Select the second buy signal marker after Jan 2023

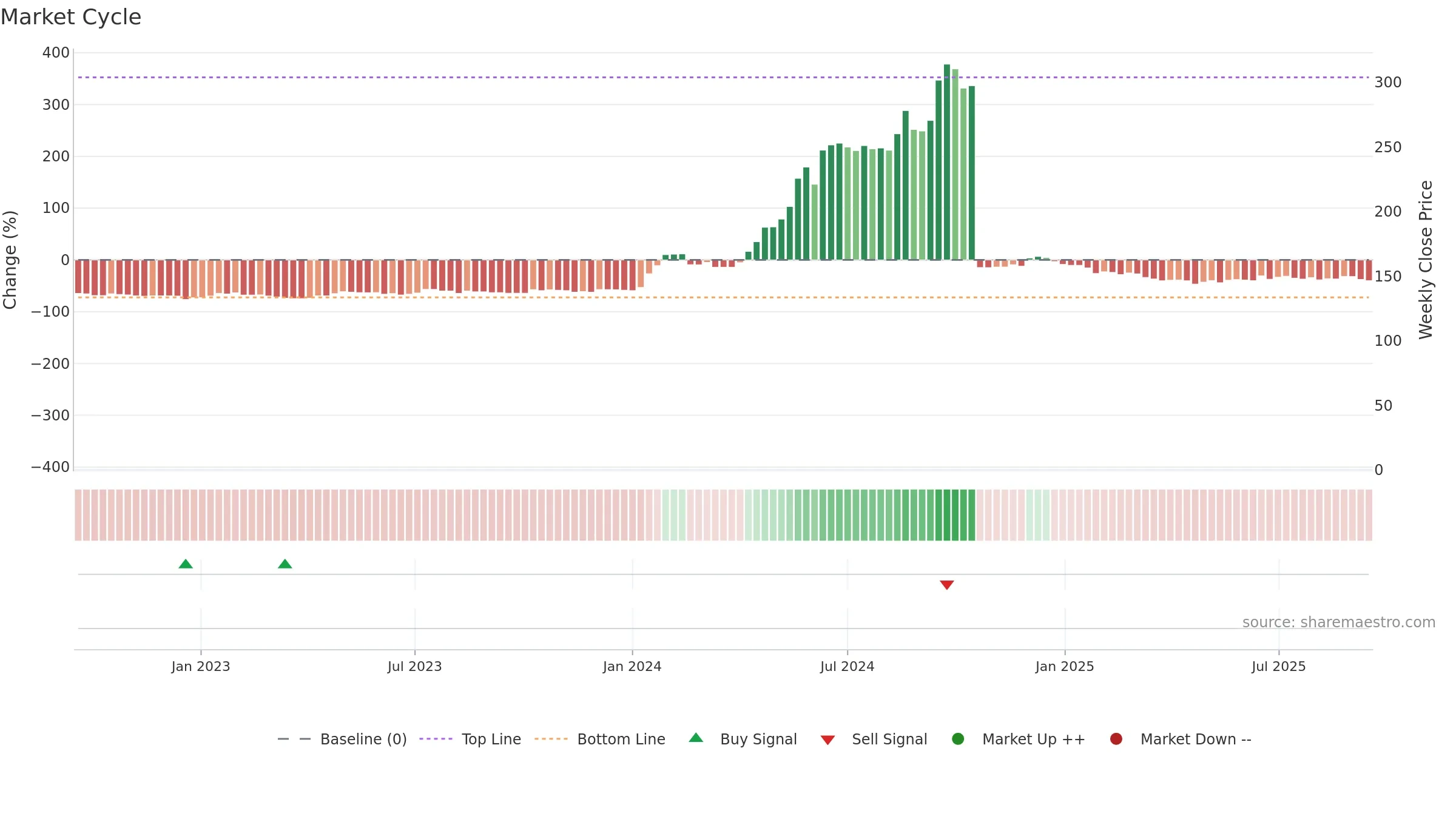[285, 564]
